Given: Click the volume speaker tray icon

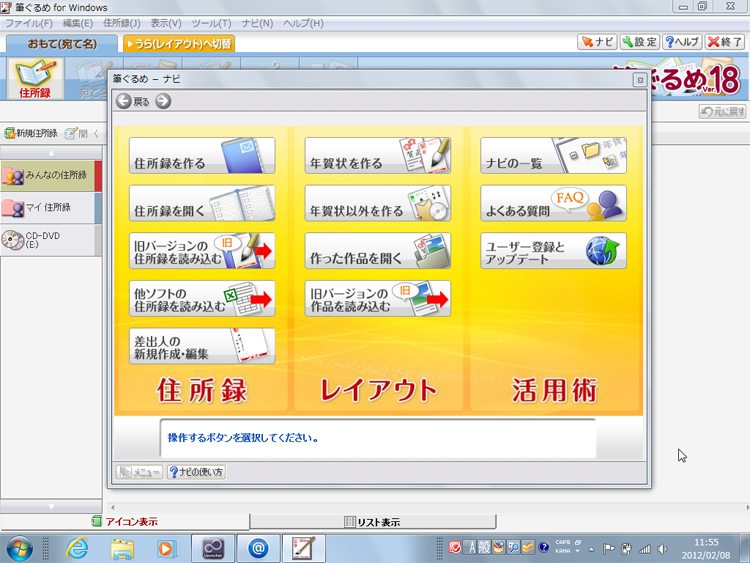Looking at the screenshot, I should (x=662, y=549).
